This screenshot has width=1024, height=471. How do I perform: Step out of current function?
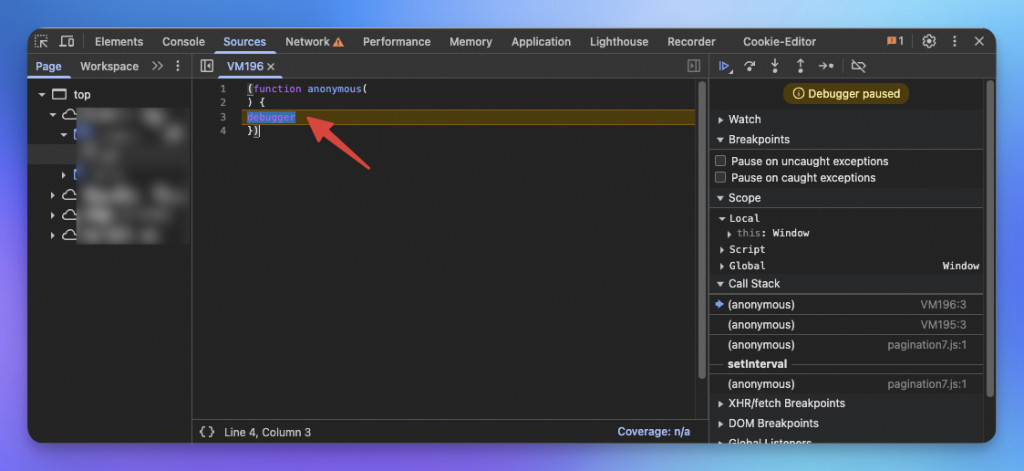(x=800, y=66)
